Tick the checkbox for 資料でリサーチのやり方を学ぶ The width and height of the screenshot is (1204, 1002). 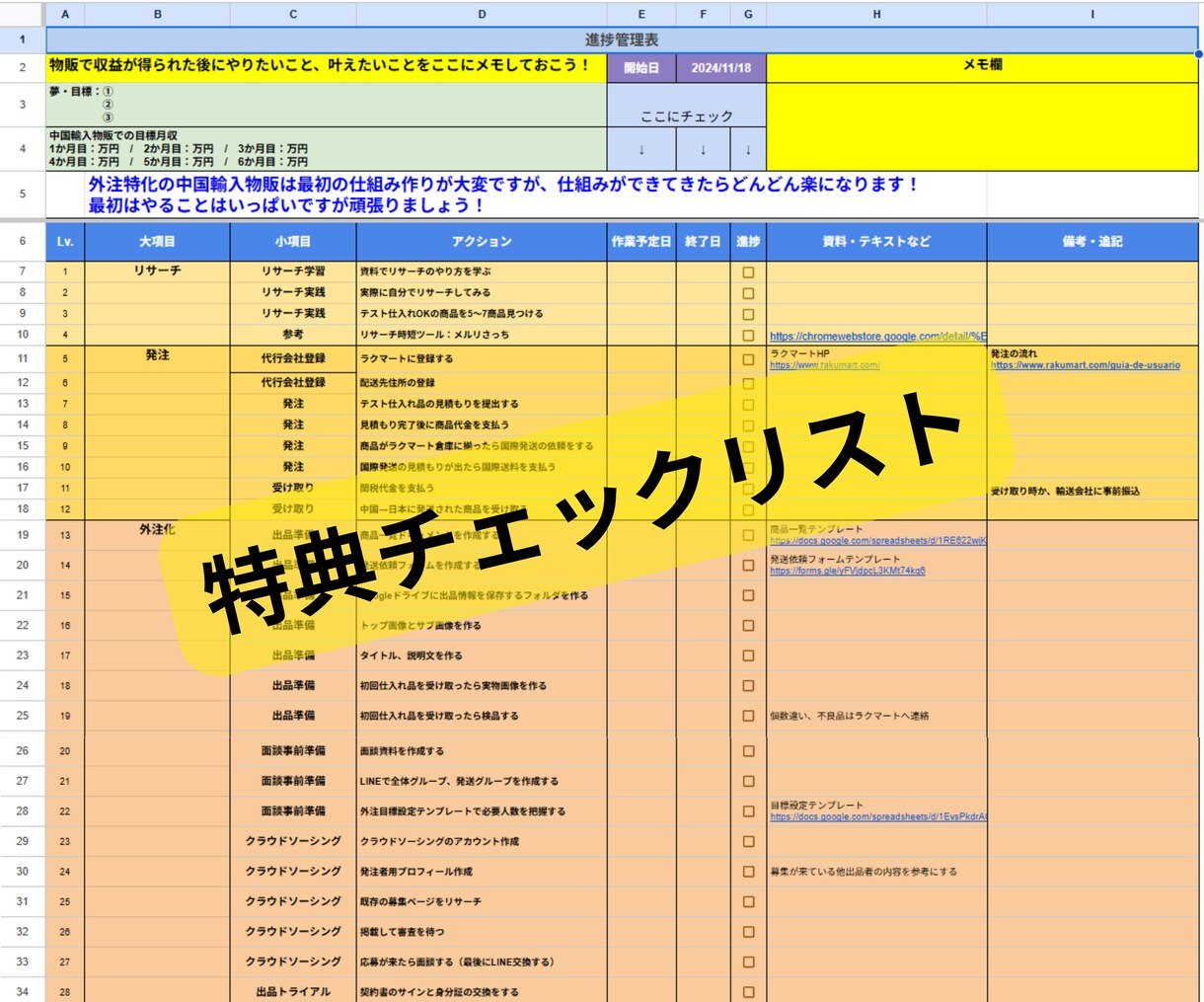click(x=748, y=271)
